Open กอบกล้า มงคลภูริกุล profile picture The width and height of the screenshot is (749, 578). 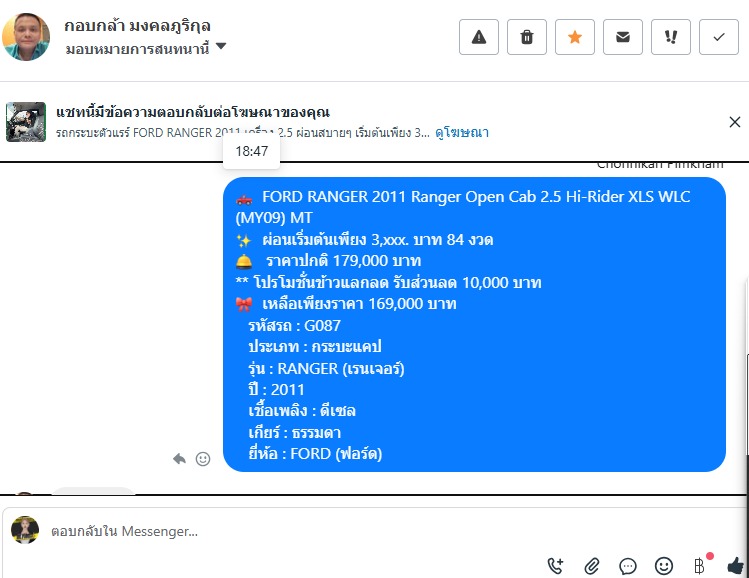point(26,37)
